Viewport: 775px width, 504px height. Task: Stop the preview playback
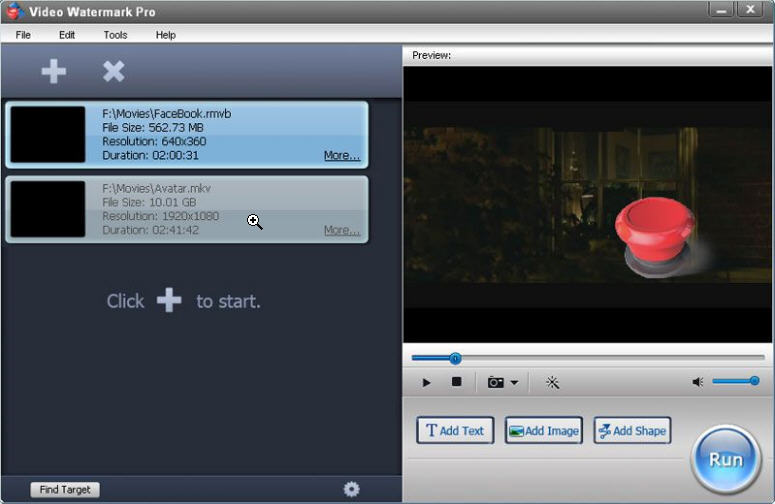pyautogui.click(x=456, y=382)
